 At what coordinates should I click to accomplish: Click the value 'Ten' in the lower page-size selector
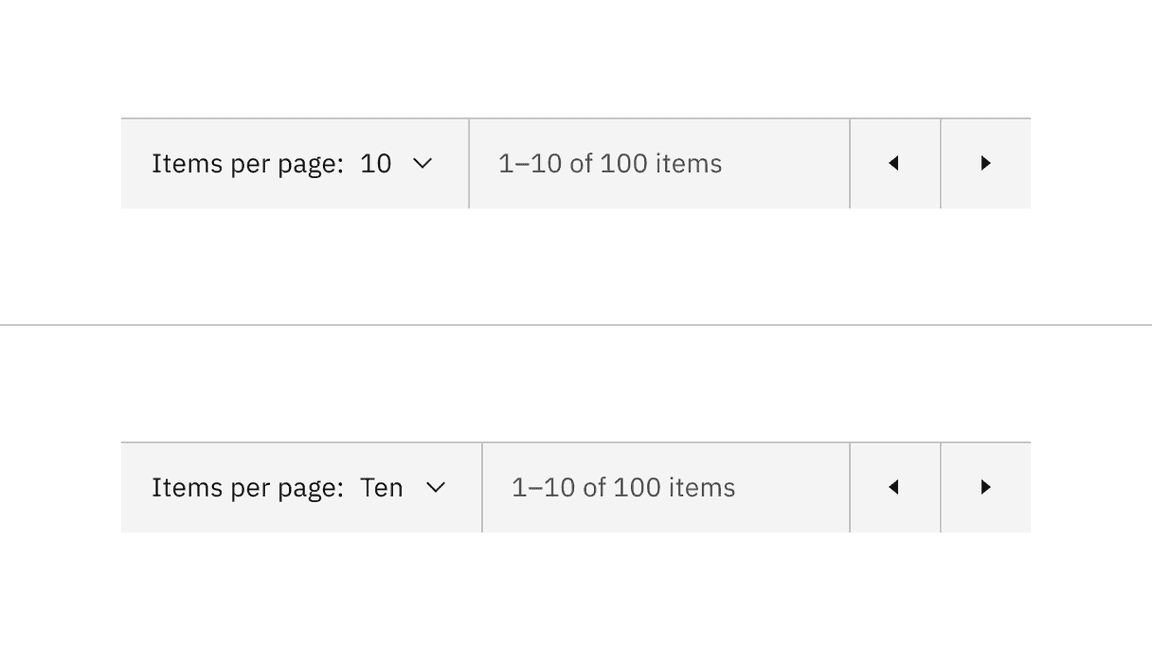[x=383, y=487]
